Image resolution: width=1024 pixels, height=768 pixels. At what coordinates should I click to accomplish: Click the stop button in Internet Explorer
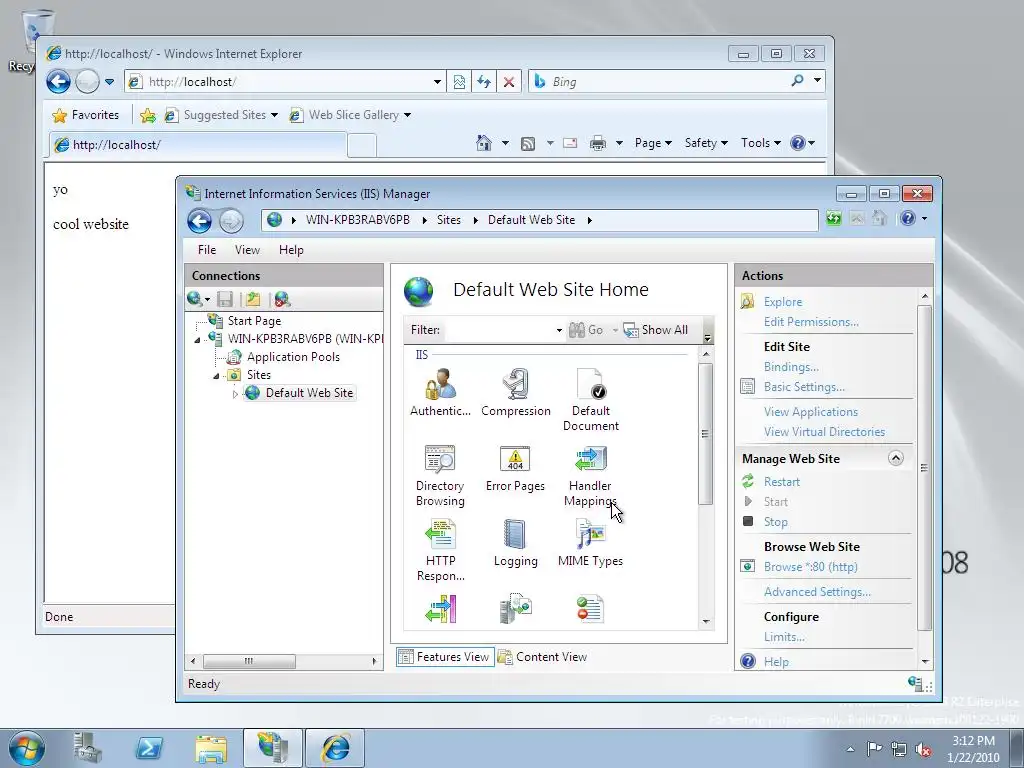point(509,82)
